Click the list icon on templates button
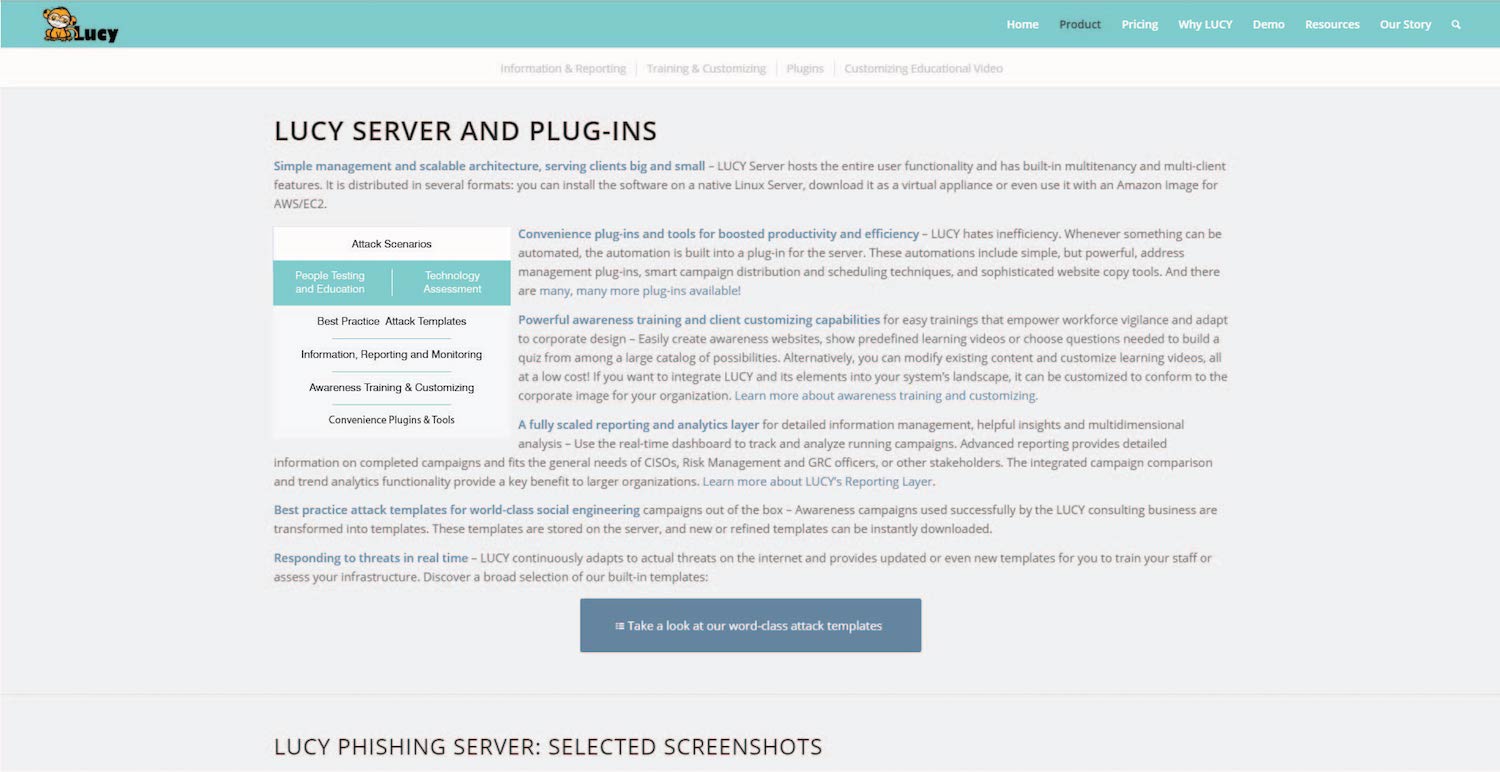 [x=619, y=626]
